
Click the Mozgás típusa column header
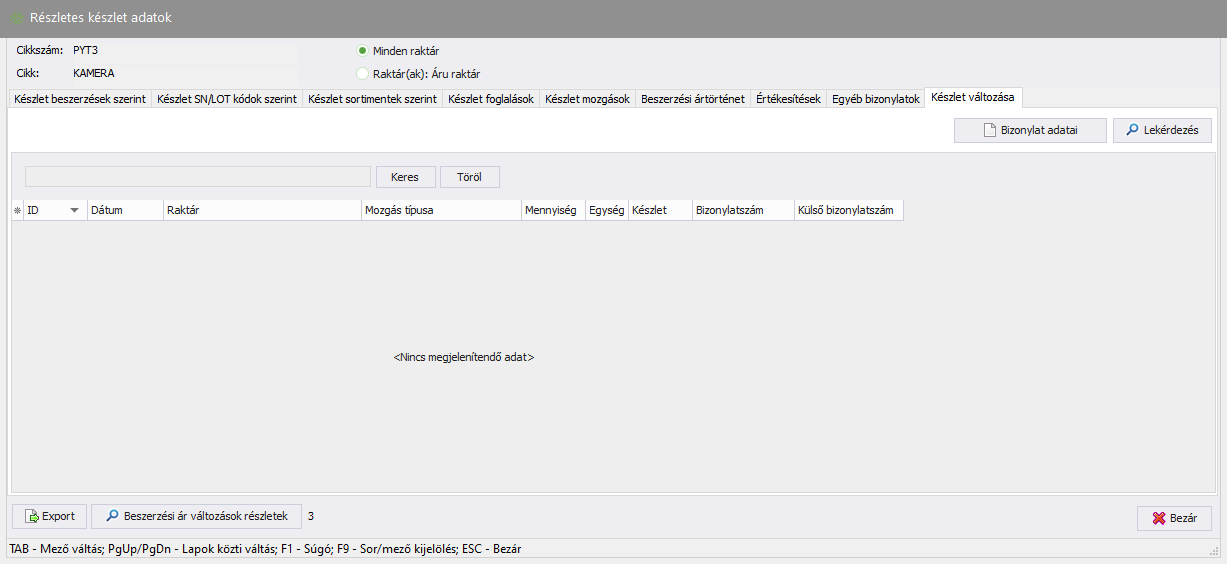440,211
